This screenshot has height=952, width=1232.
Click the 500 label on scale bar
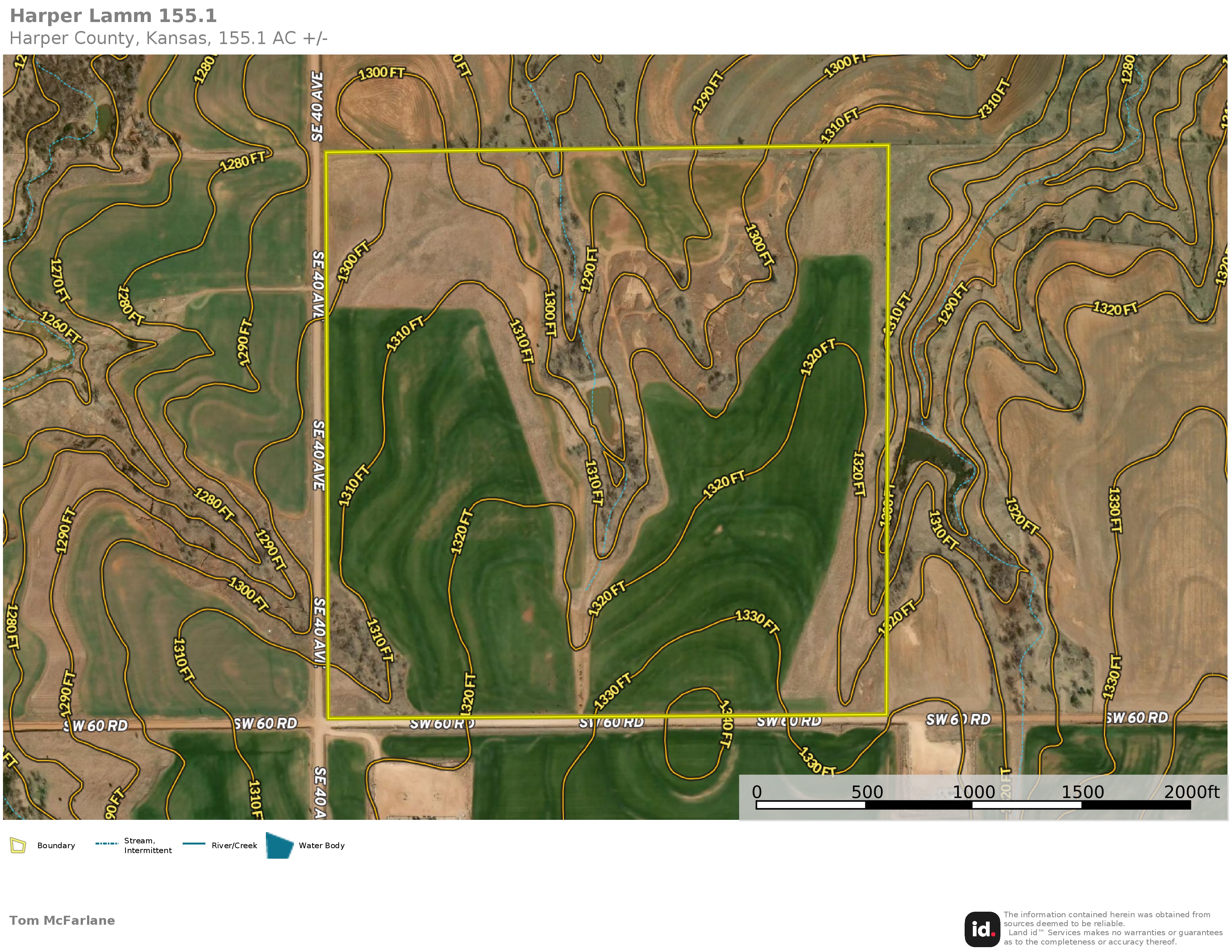click(867, 792)
